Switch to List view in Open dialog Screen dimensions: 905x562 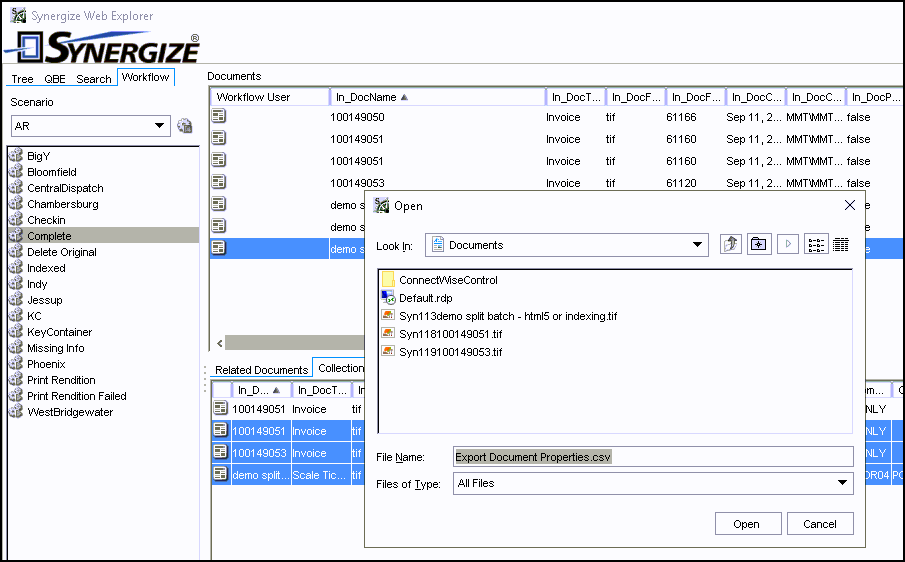pyautogui.click(x=816, y=245)
